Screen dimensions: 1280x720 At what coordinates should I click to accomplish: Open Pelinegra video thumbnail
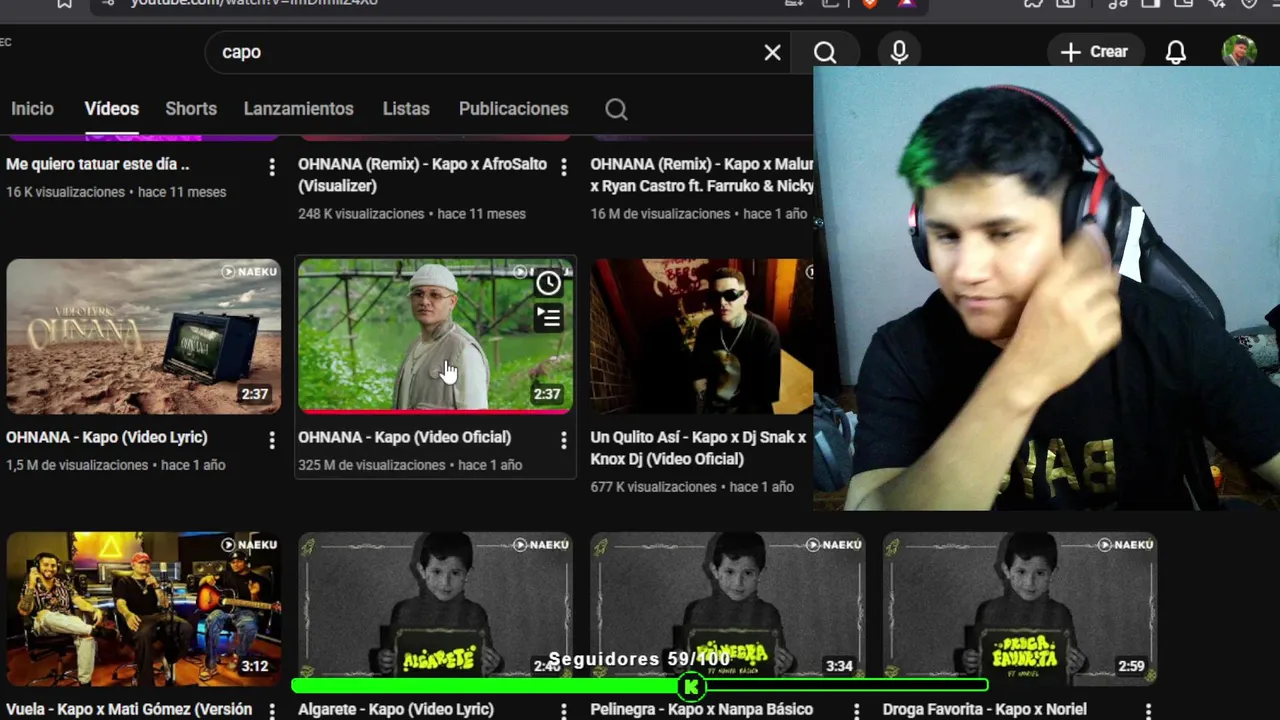click(x=727, y=608)
